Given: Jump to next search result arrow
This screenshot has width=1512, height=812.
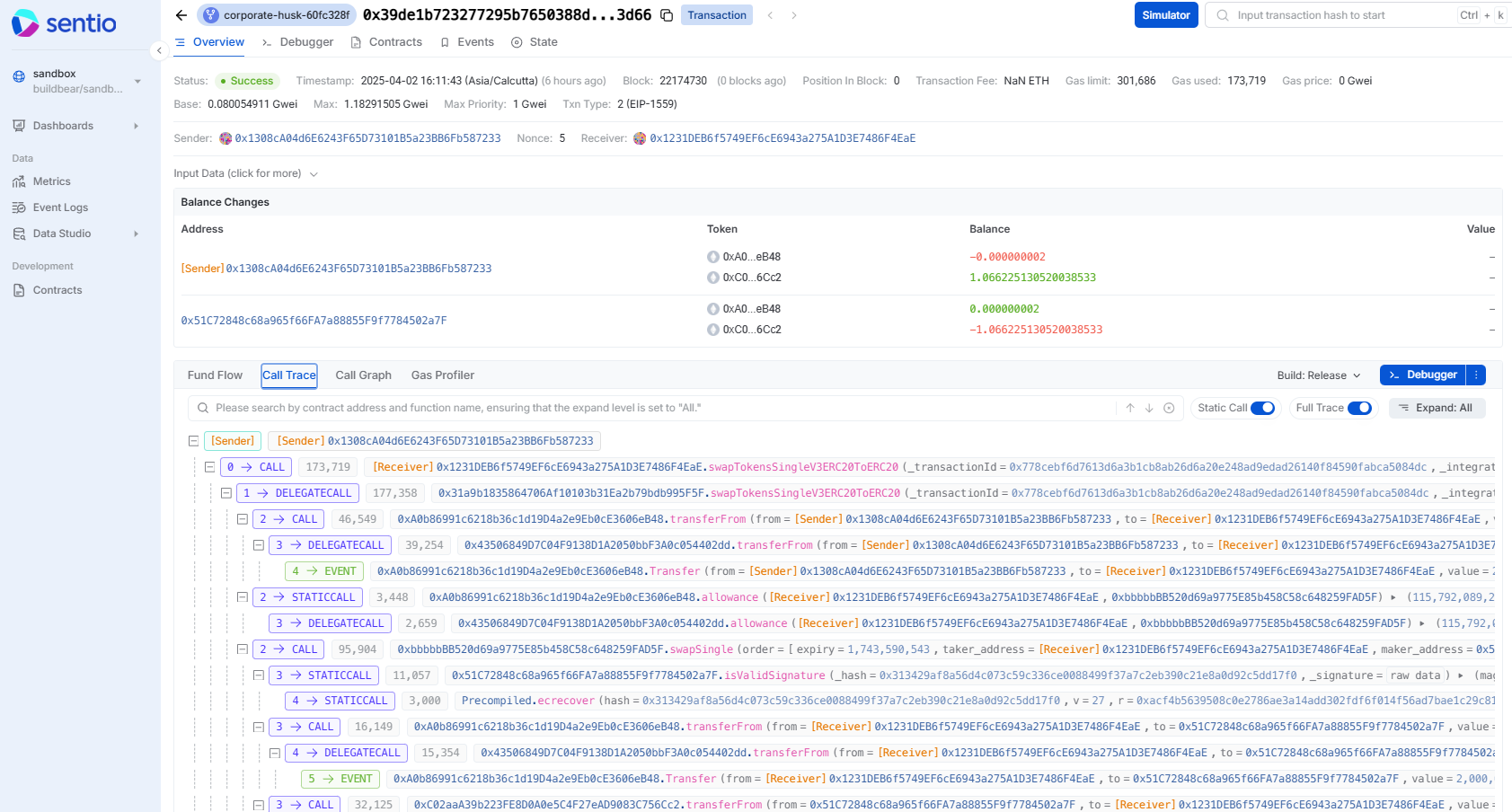Looking at the screenshot, I should point(1149,408).
